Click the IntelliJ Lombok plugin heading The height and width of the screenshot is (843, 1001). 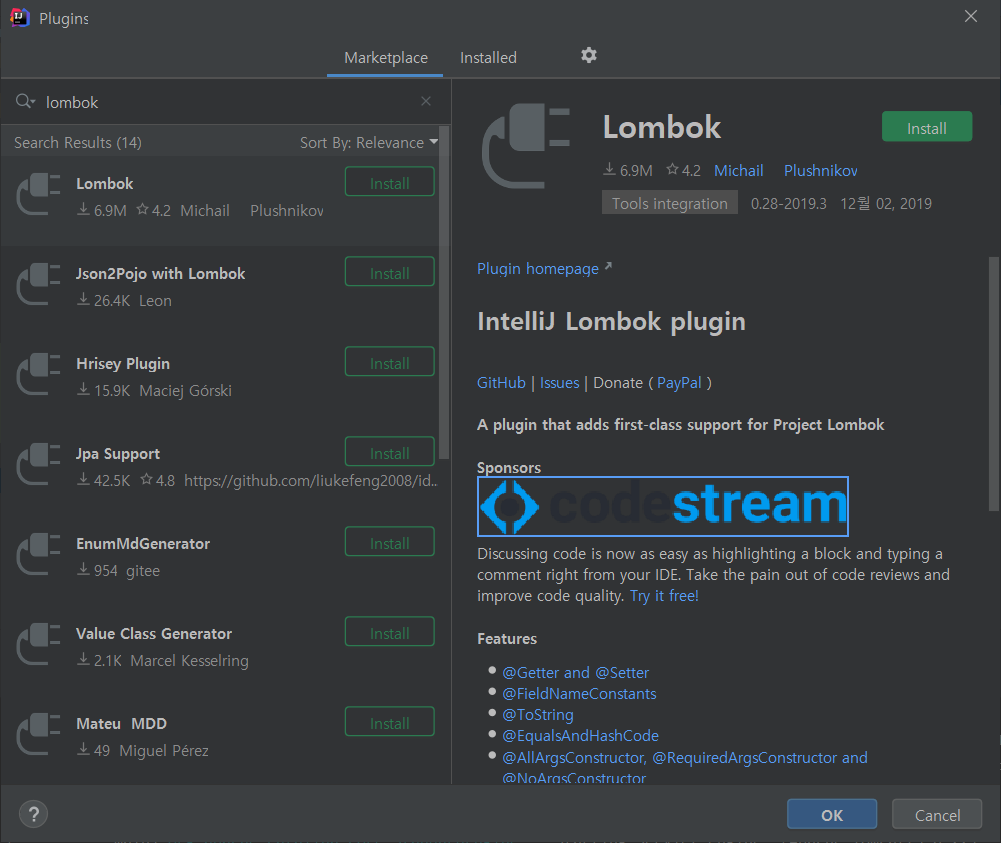coord(611,321)
